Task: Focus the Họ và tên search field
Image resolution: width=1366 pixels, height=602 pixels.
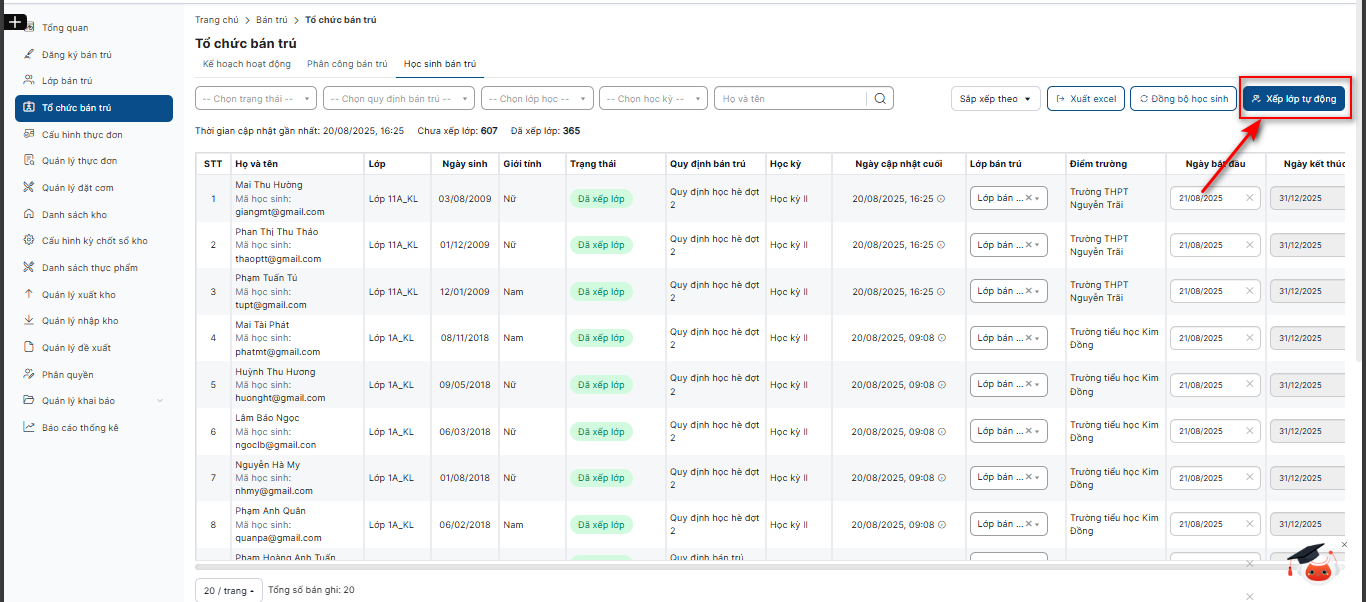Action: pos(791,99)
